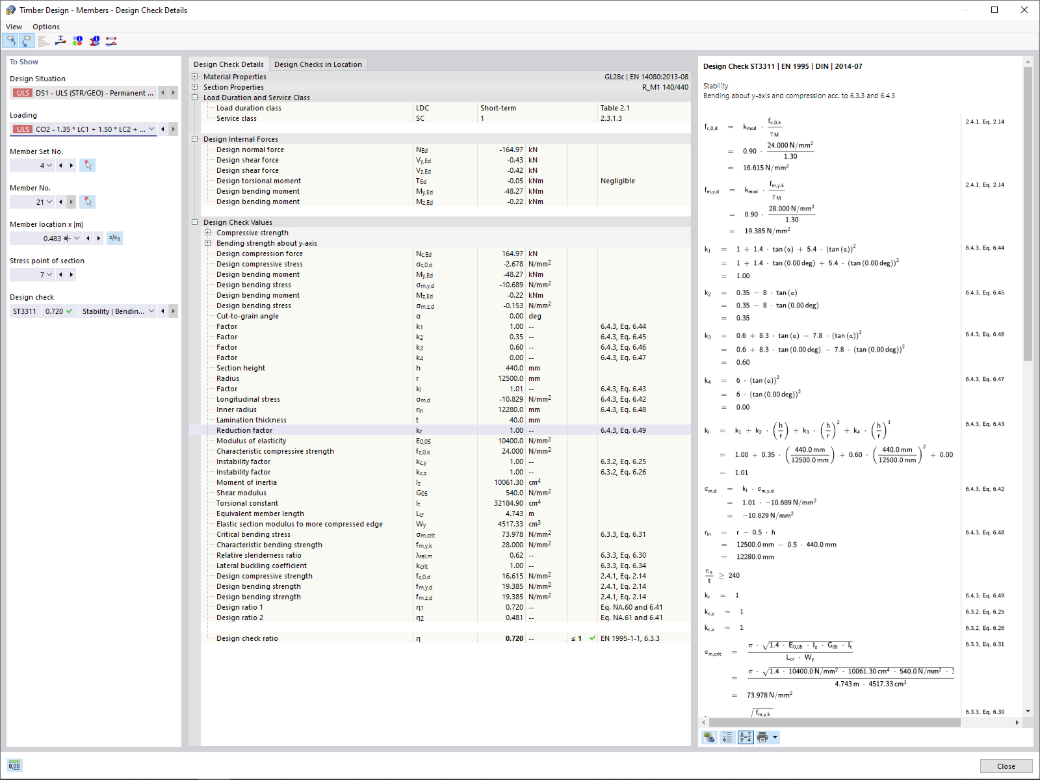Viewport: 1040px width, 780px height.
Task: Click the cross-section beam icon in the top toolbar
Action: (x=60, y=41)
